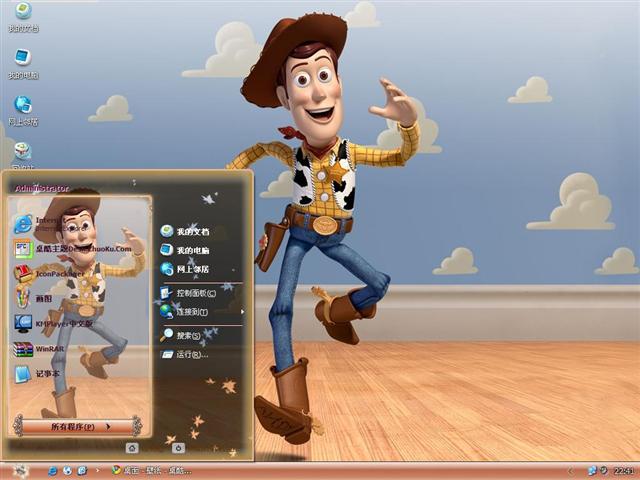Open 网上邻居 in the Start menu's right column
The height and width of the screenshot is (480, 640).
(184, 269)
